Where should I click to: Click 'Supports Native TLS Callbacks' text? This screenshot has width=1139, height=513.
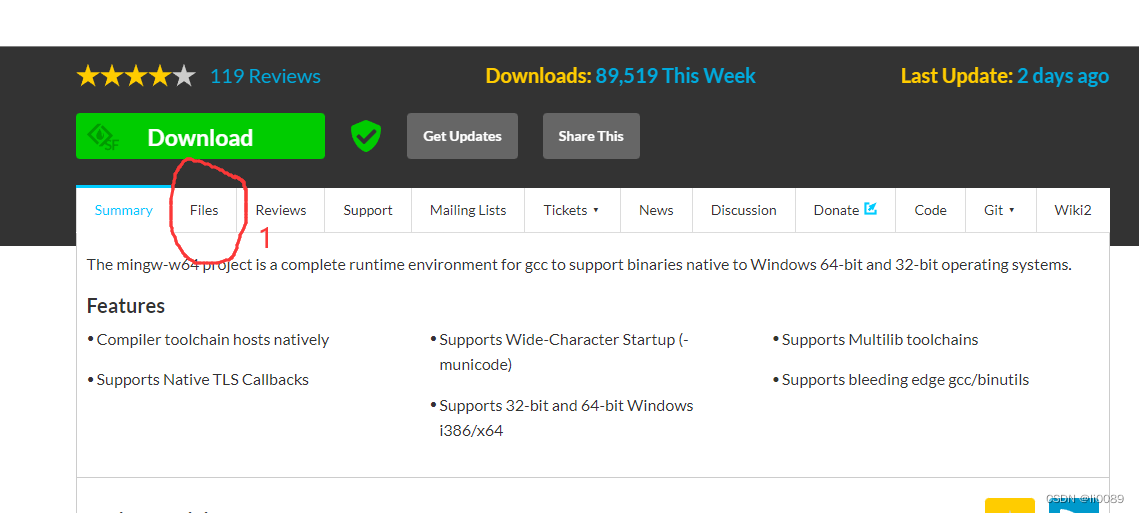[203, 379]
